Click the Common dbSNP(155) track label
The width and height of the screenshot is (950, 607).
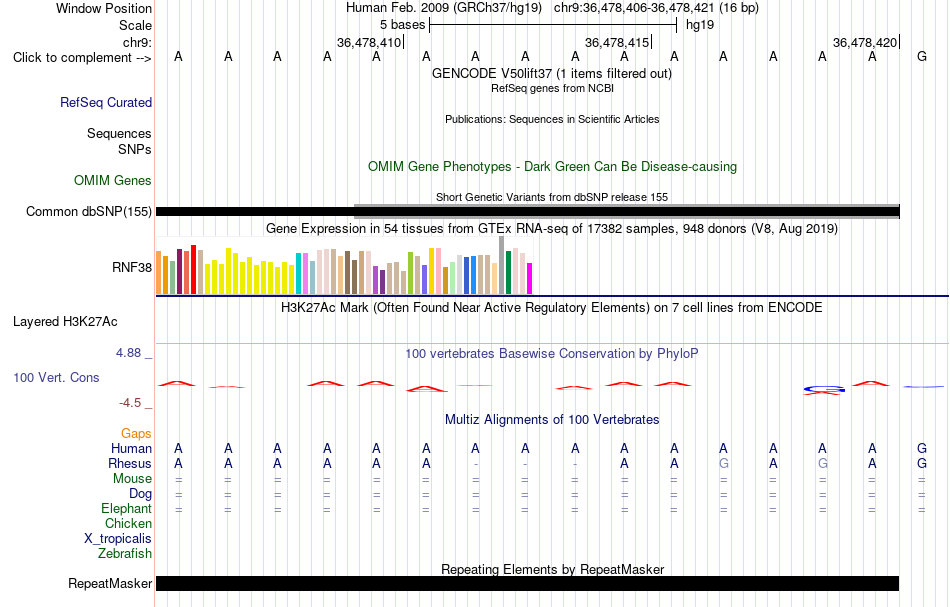[x=89, y=211]
